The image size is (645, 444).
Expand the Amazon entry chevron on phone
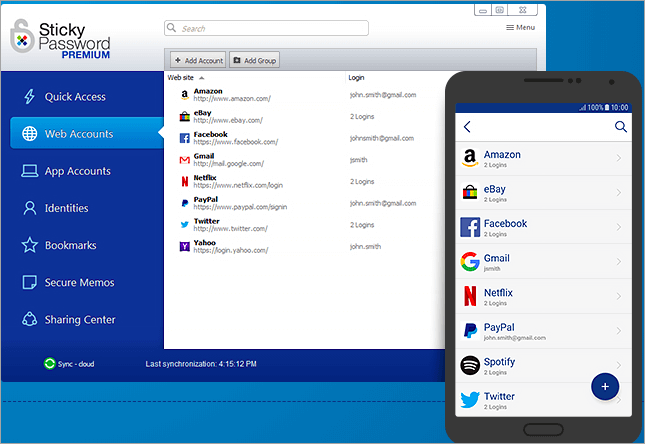[619, 158]
